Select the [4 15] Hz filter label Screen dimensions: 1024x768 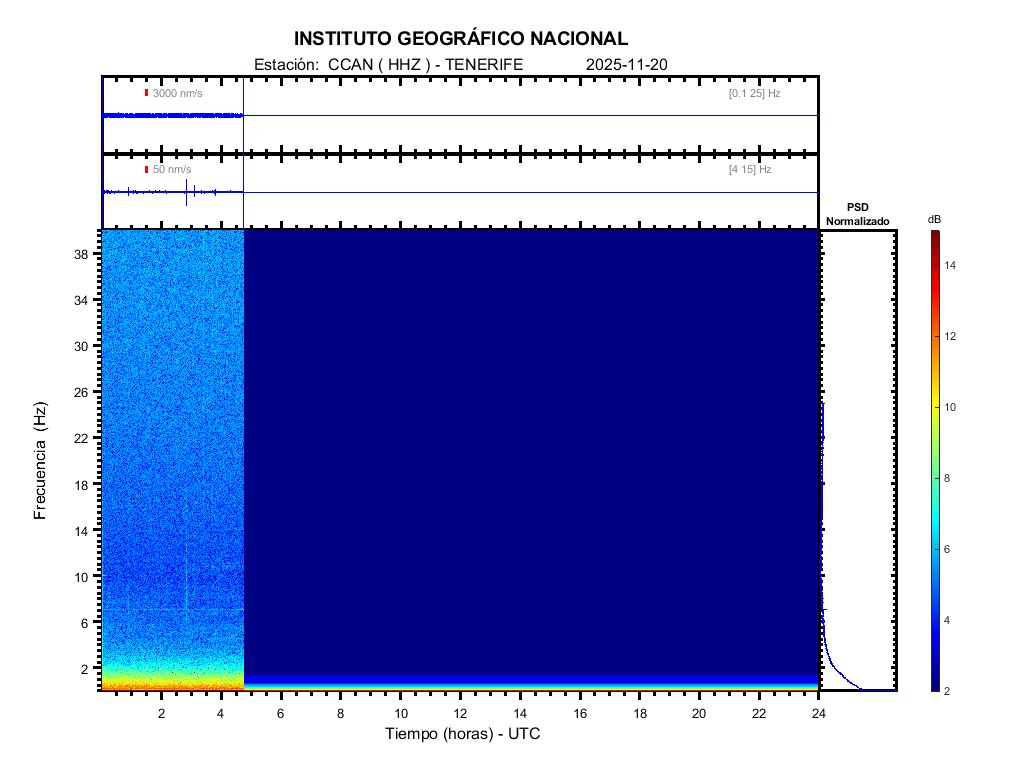click(750, 170)
